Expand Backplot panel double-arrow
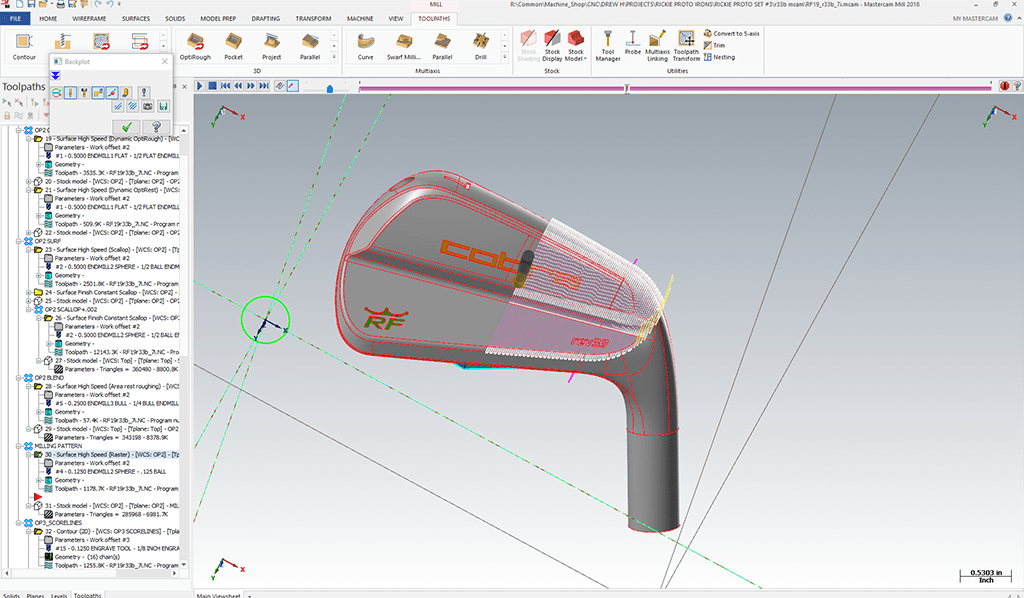Image resolution: width=1024 pixels, height=598 pixels. tap(56, 76)
